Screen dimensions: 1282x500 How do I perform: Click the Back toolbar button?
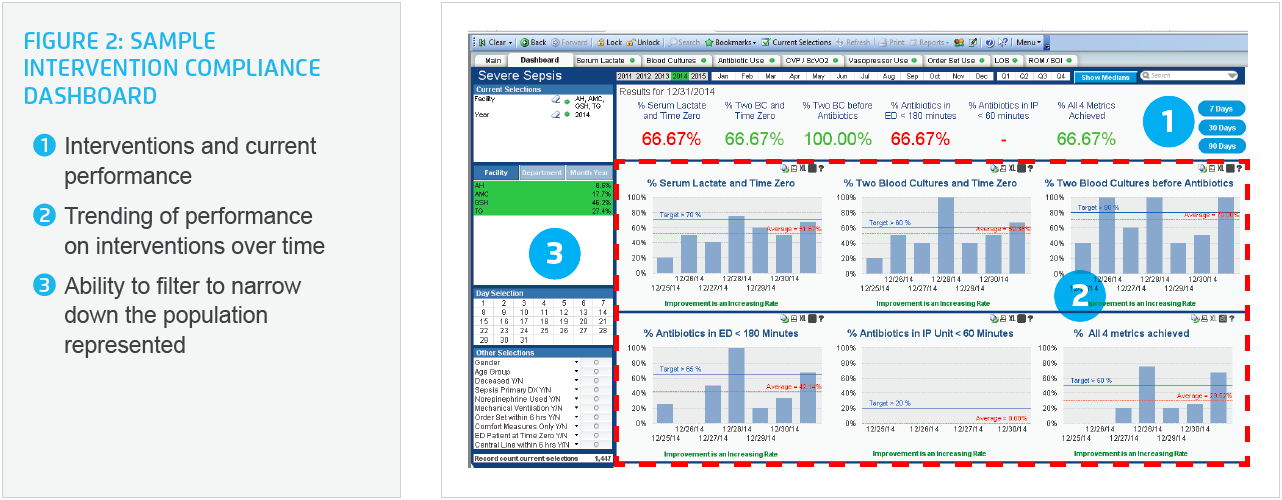pos(533,42)
